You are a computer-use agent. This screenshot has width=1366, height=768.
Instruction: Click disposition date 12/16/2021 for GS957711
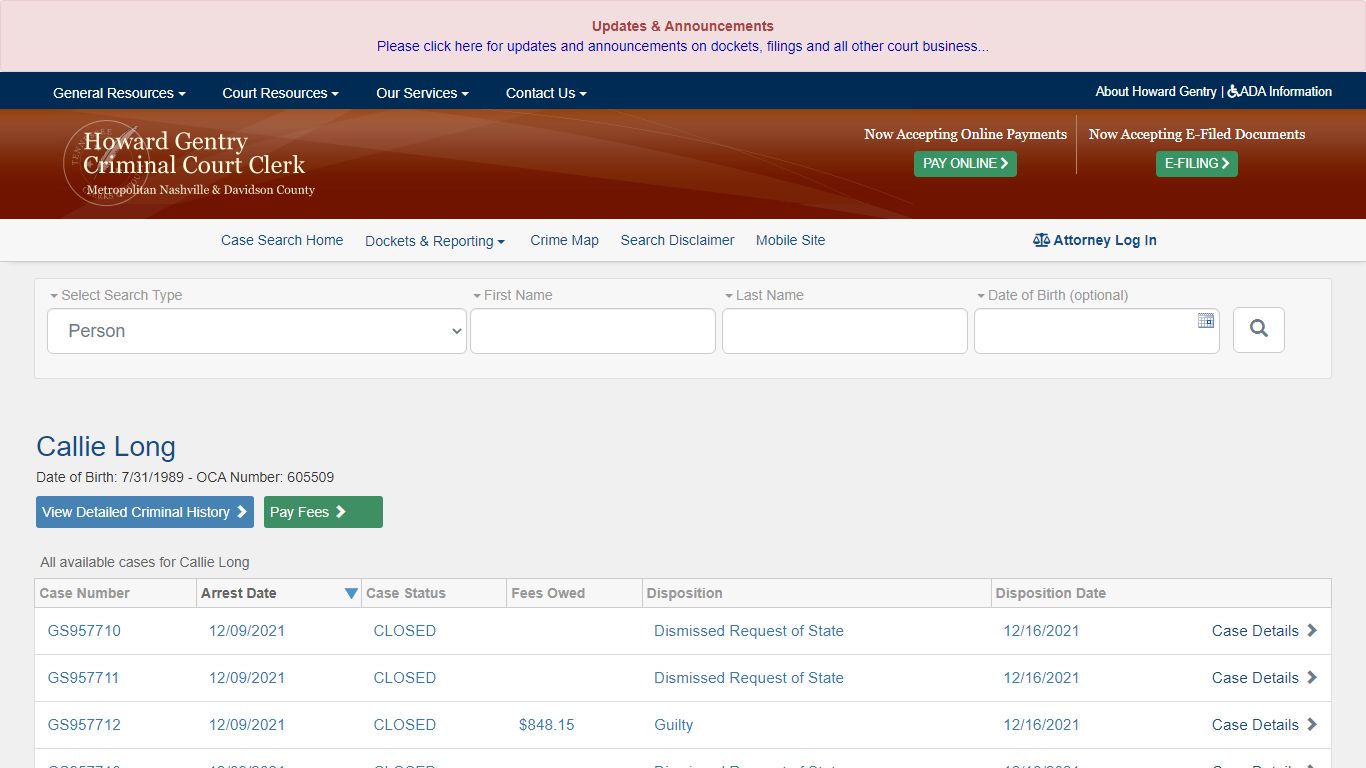click(1041, 678)
